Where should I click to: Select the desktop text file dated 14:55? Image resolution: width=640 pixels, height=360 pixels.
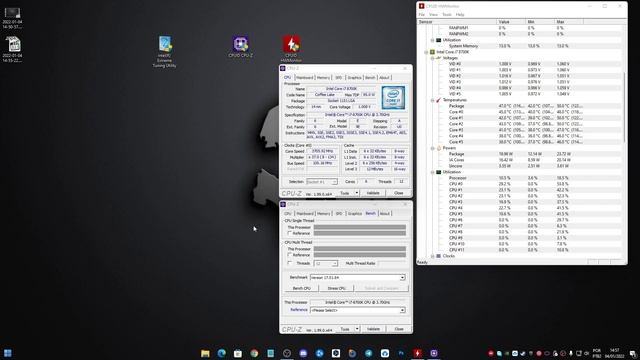(x=12, y=49)
